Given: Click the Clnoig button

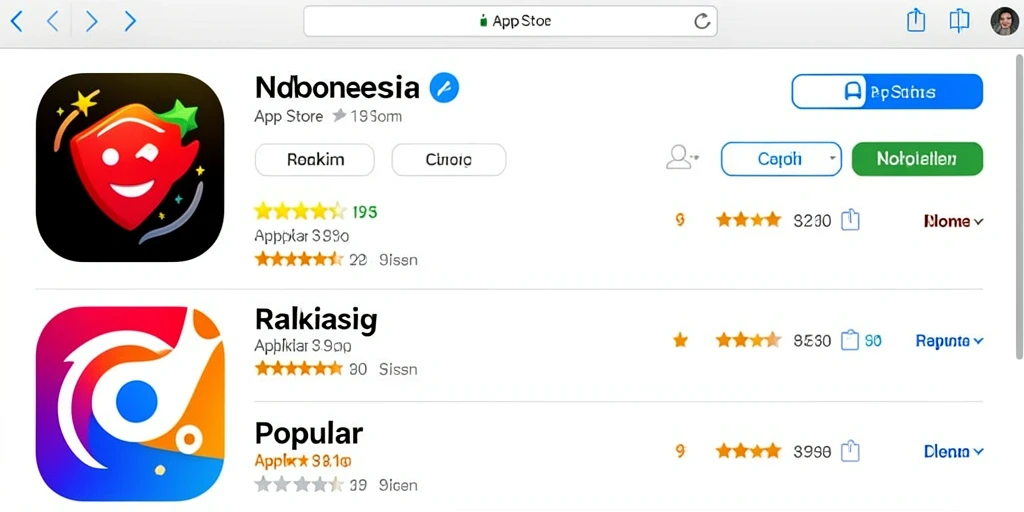Looking at the screenshot, I should coord(449,159).
